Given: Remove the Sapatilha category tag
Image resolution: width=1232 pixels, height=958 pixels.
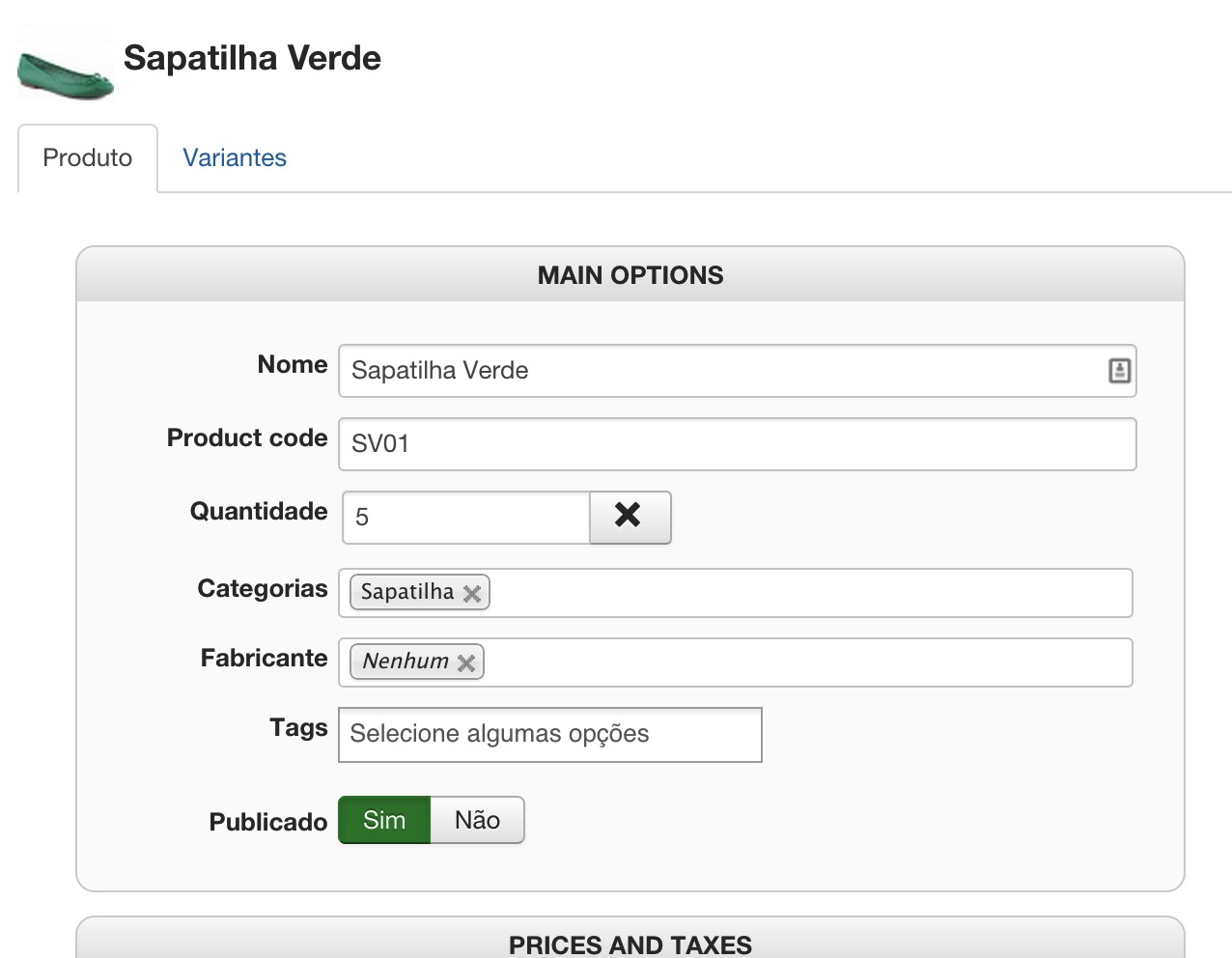Looking at the screenshot, I should click(x=472, y=593).
